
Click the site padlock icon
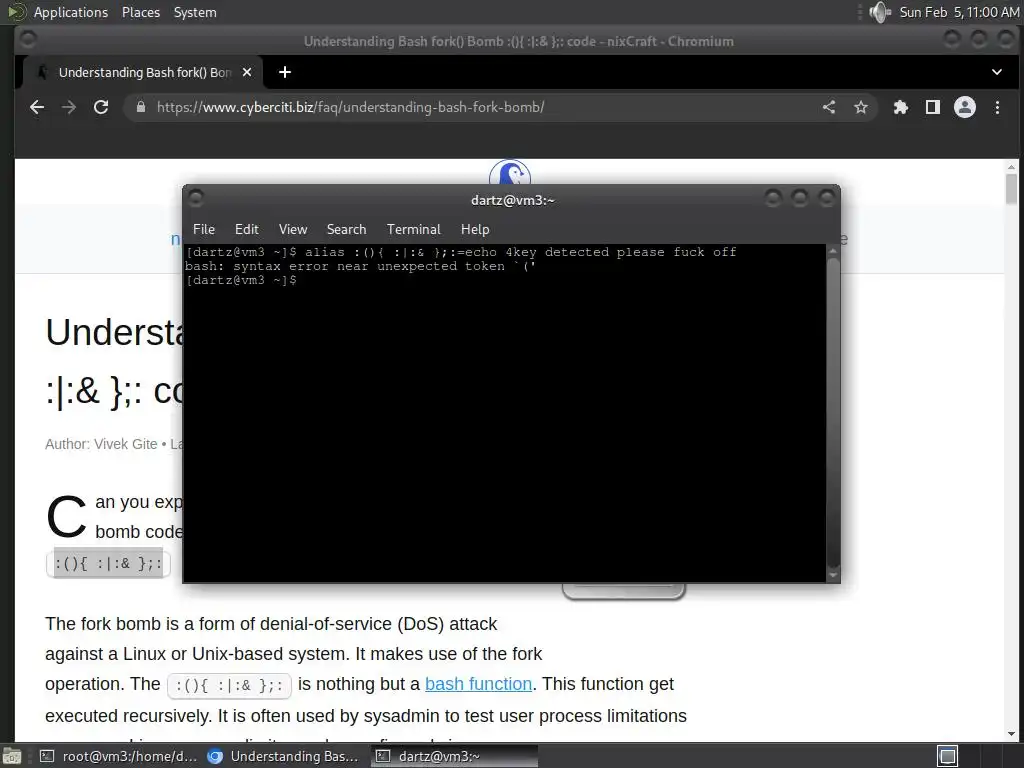click(140, 107)
